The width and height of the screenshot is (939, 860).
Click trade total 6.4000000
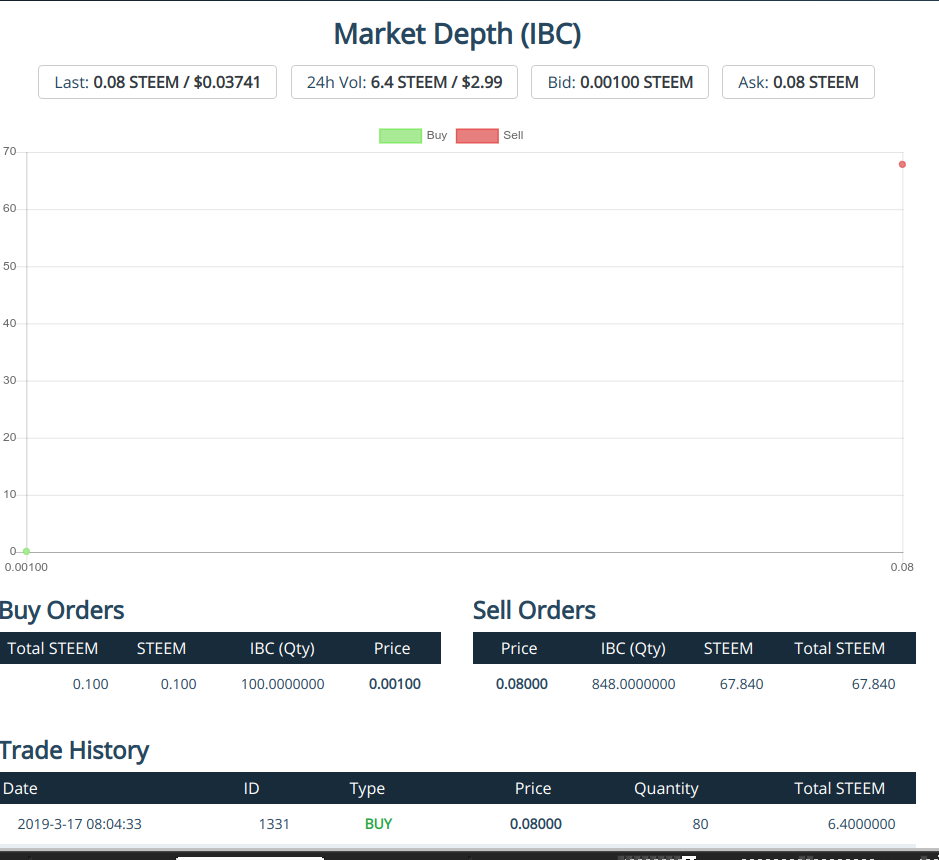[x=861, y=824]
